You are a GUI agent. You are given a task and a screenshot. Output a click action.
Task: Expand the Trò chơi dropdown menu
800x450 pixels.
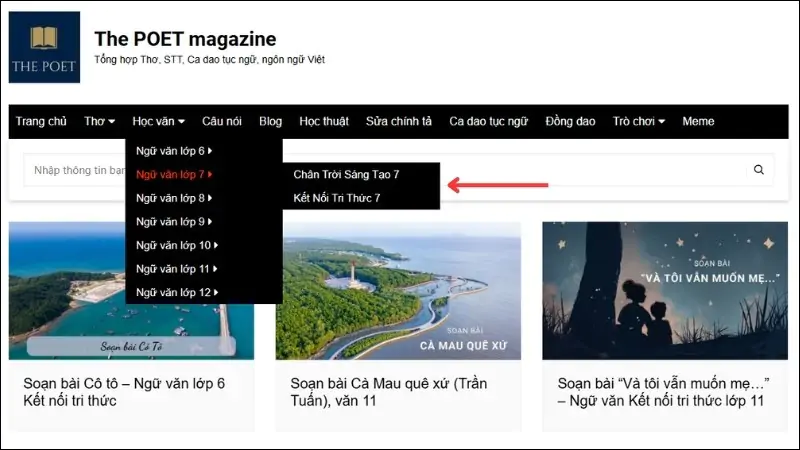coord(638,122)
